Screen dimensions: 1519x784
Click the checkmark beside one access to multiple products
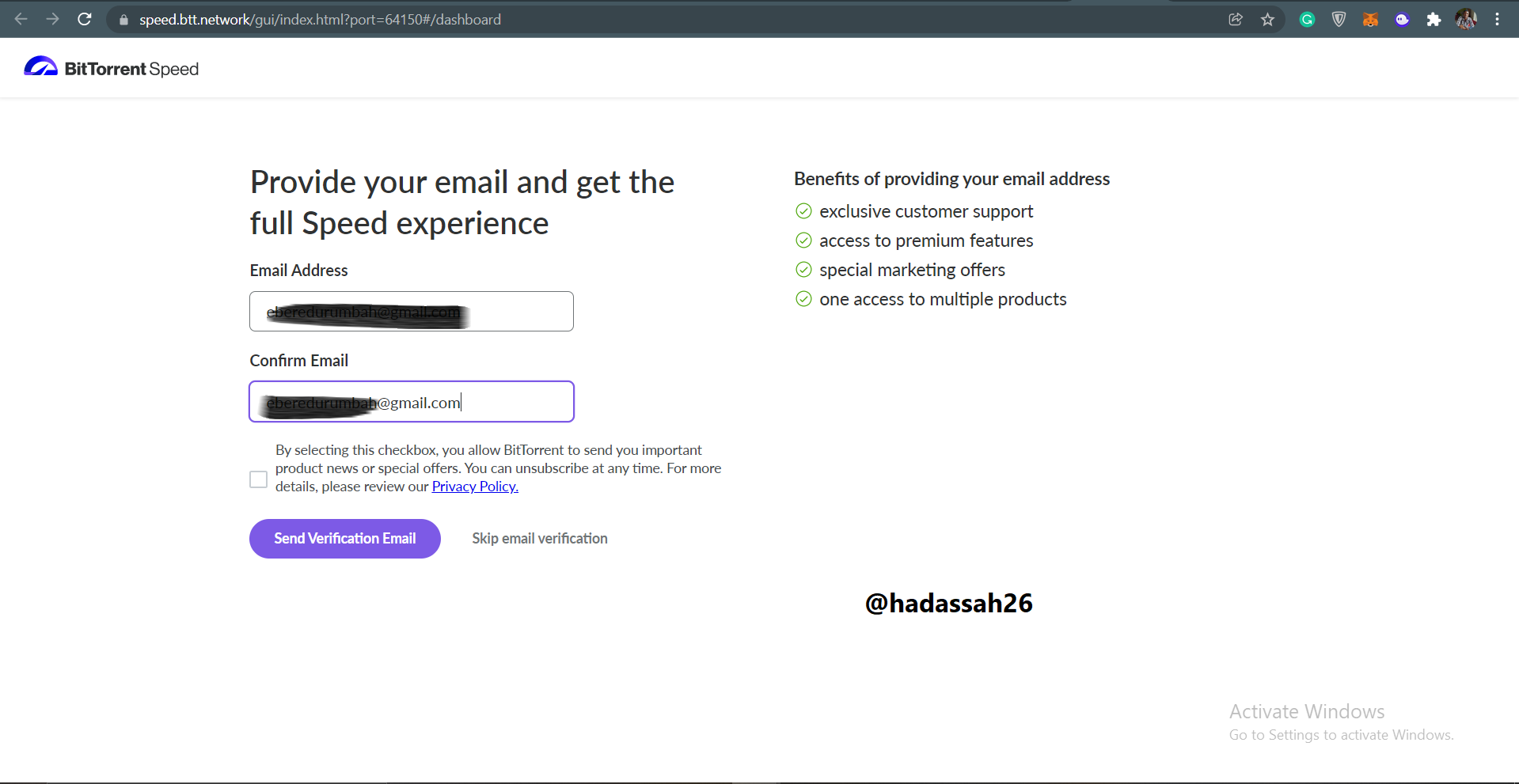[803, 299]
